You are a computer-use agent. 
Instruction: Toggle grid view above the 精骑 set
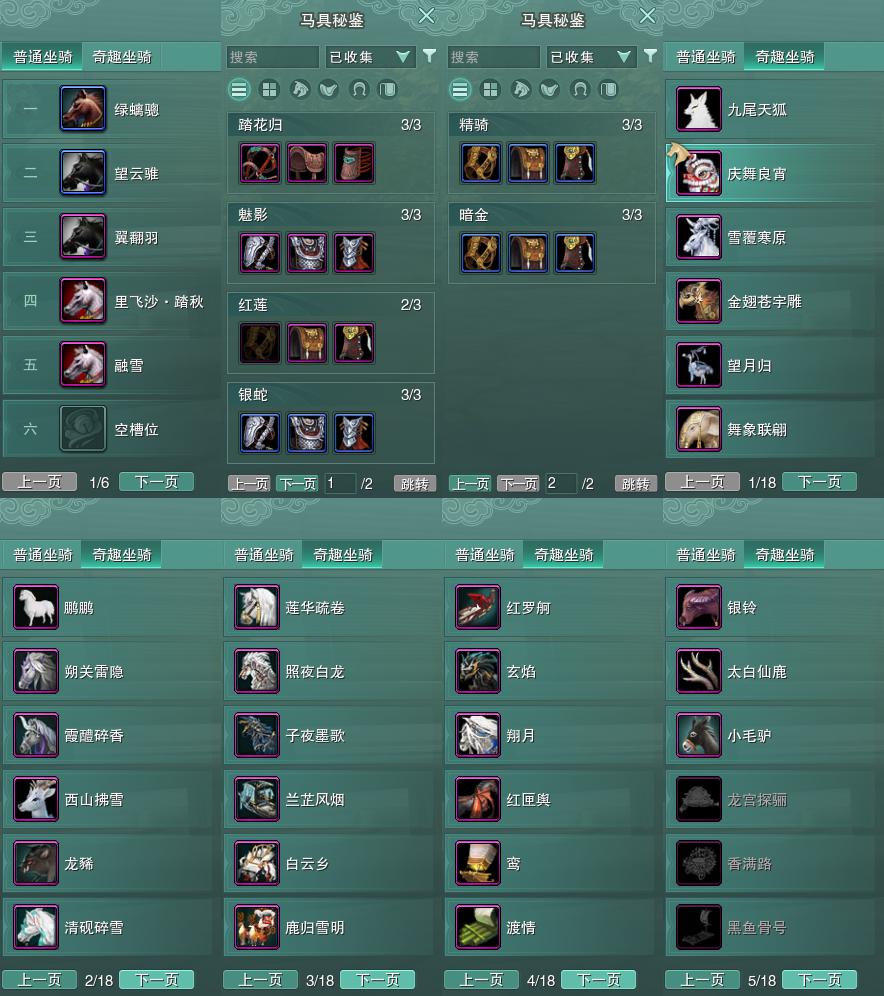click(490, 90)
